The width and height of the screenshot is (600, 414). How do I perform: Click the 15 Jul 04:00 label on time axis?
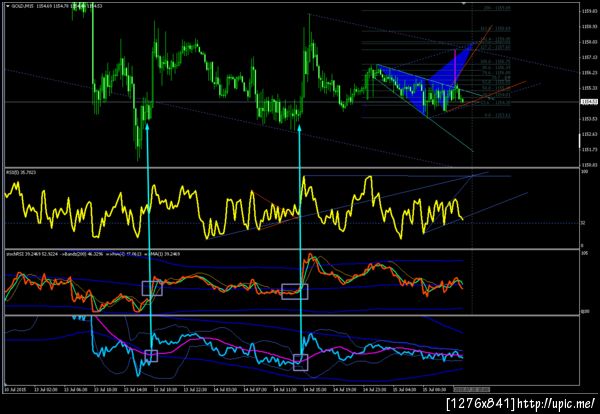pos(404,389)
